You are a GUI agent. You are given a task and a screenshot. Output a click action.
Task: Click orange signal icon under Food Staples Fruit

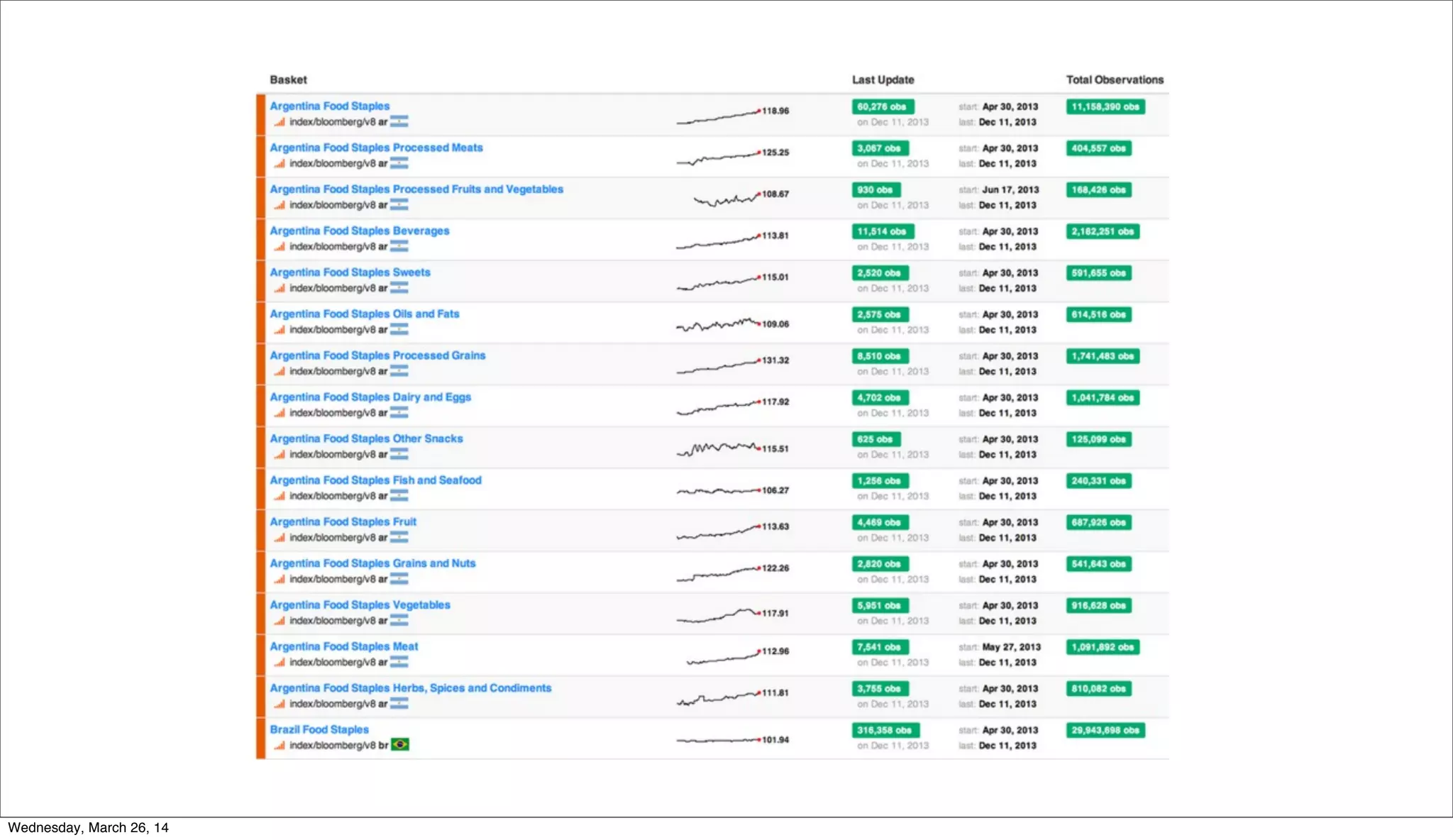pos(280,537)
